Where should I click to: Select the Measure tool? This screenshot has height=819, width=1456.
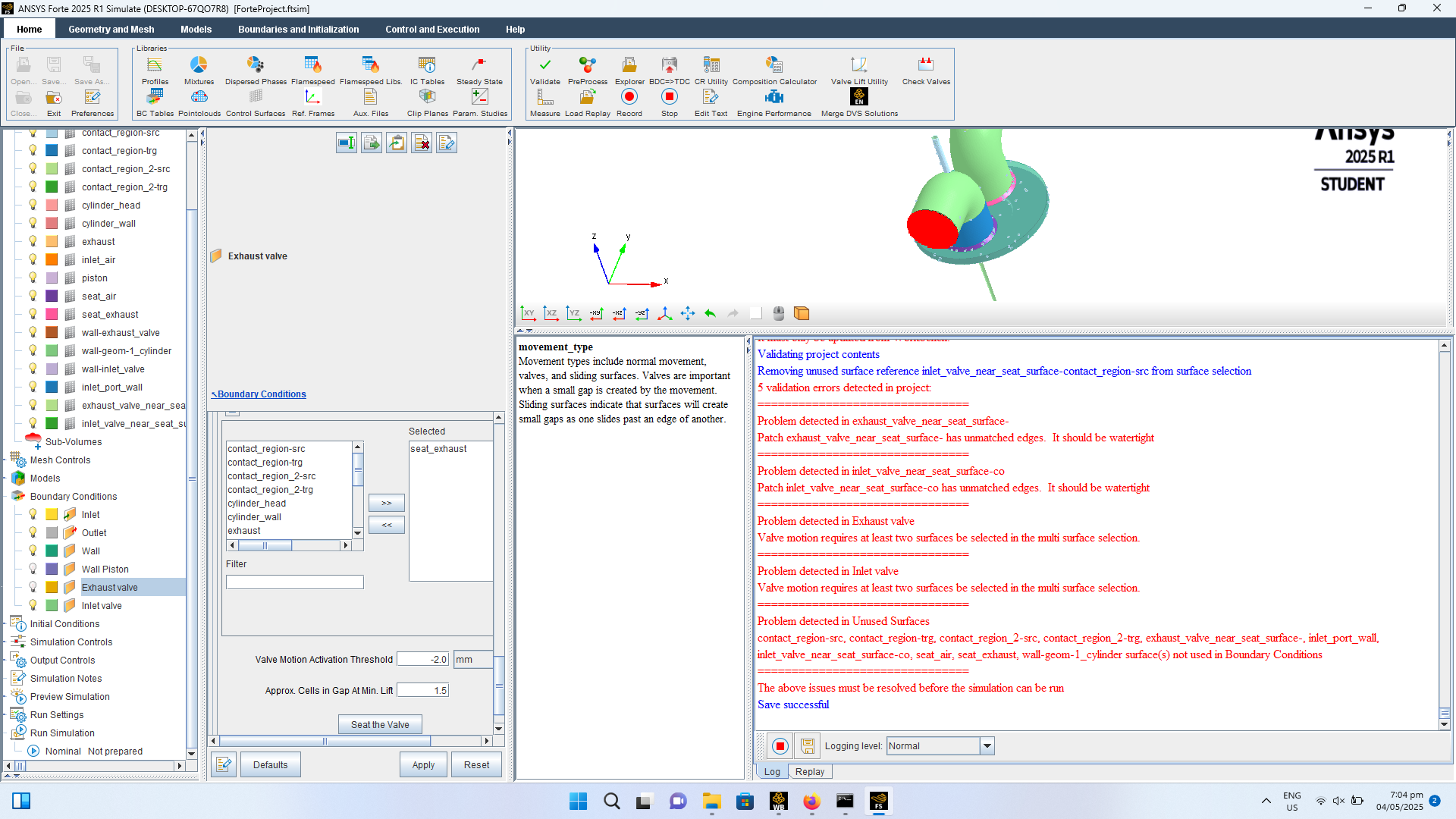(x=544, y=102)
